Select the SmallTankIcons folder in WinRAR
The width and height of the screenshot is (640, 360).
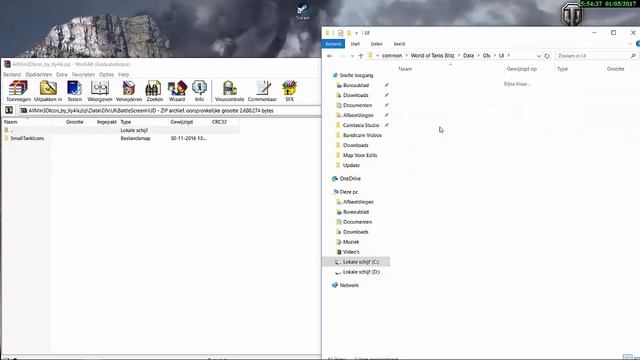pos(27,138)
